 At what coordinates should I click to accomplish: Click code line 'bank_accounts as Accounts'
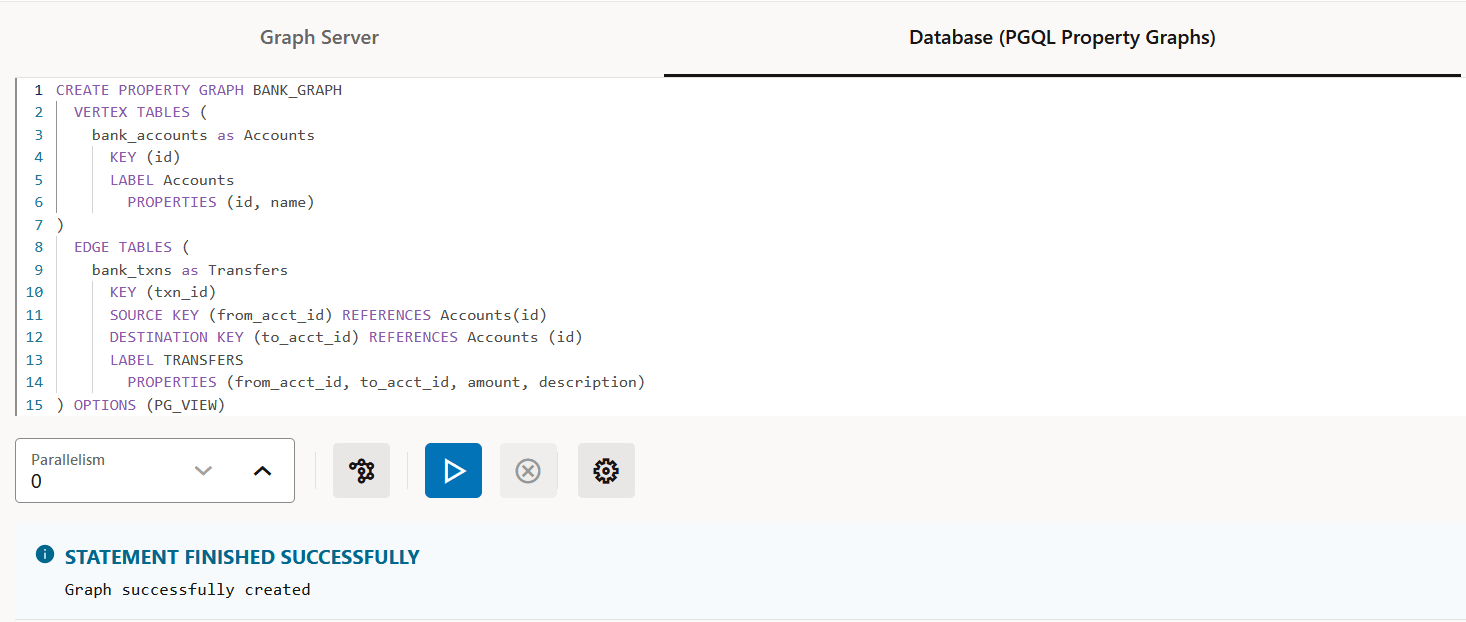tap(203, 135)
